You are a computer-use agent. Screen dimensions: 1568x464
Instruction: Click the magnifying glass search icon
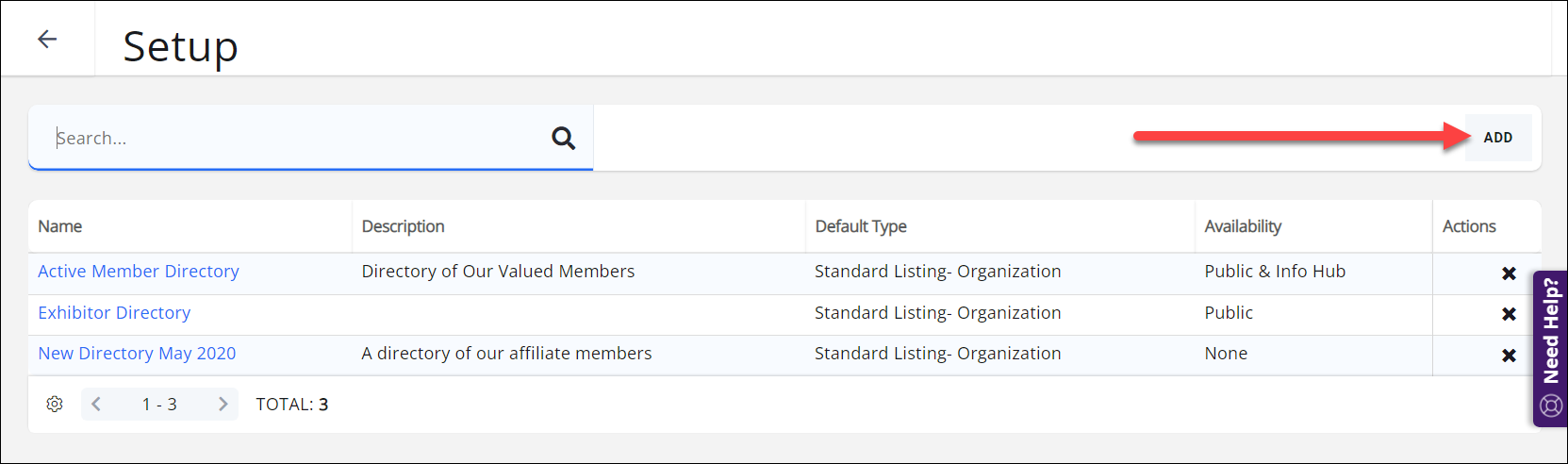tap(563, 139)
